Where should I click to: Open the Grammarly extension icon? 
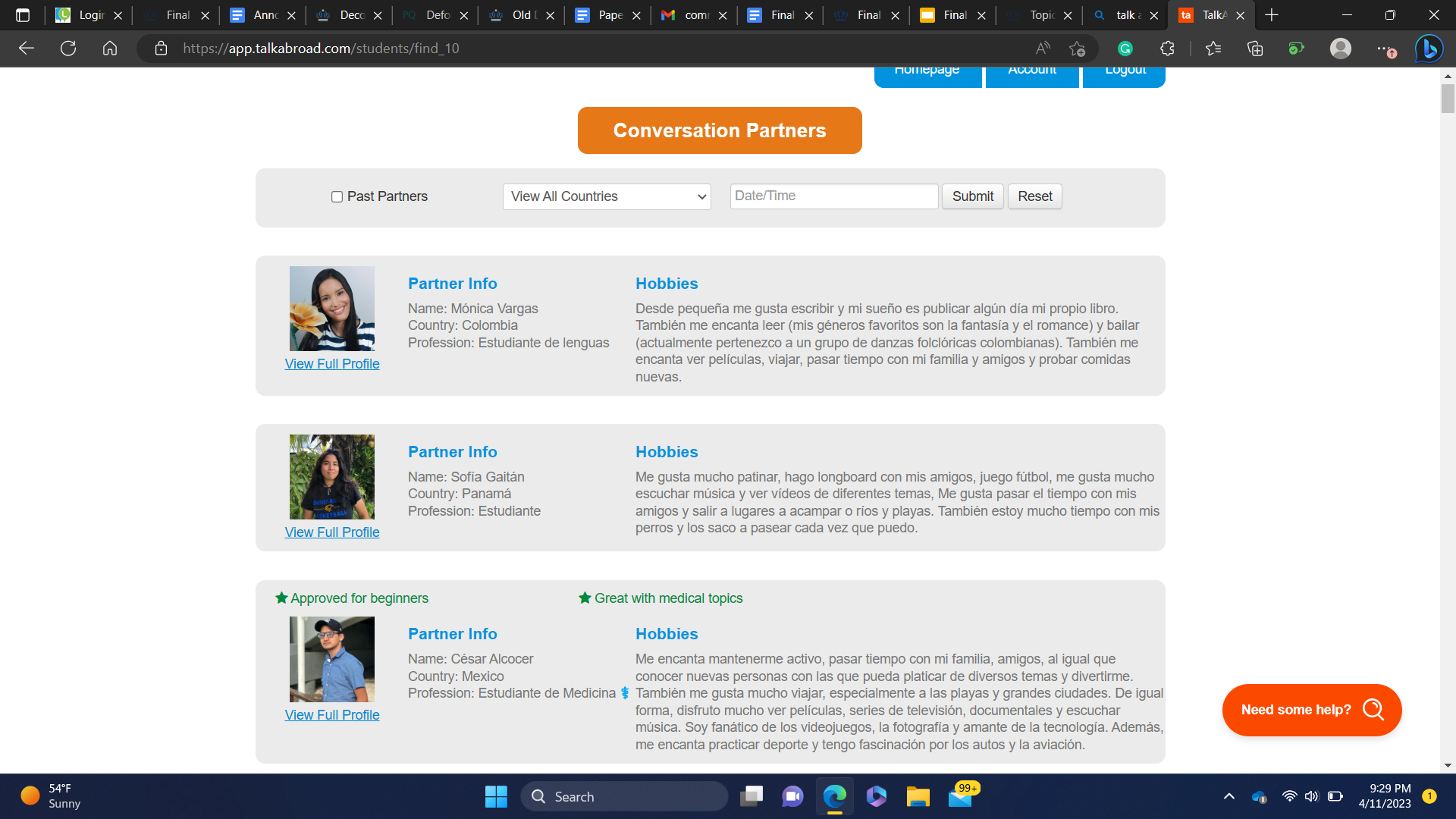pos(1125,49)
